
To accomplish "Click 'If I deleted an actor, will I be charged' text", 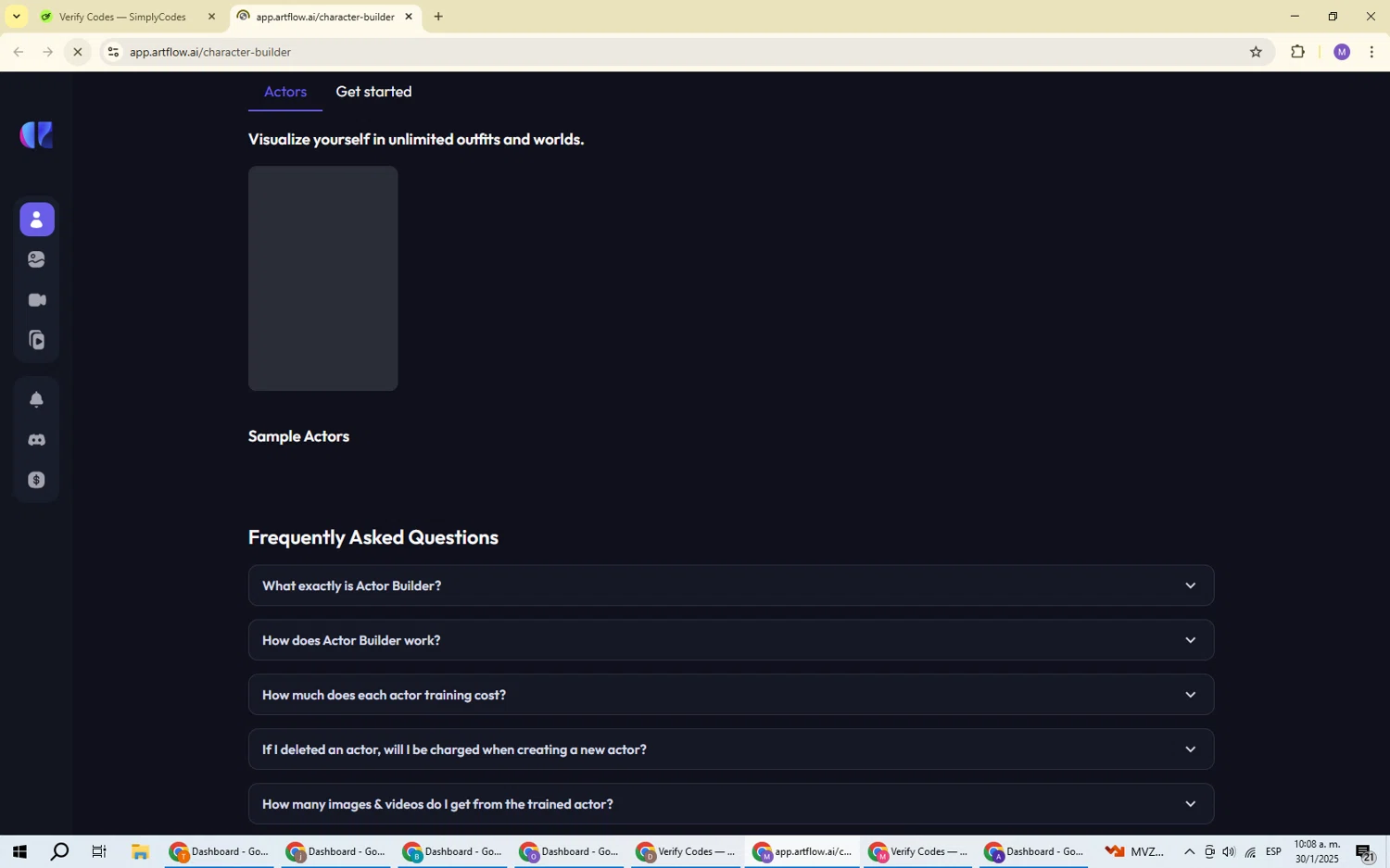I will click(x=454, y=749).
